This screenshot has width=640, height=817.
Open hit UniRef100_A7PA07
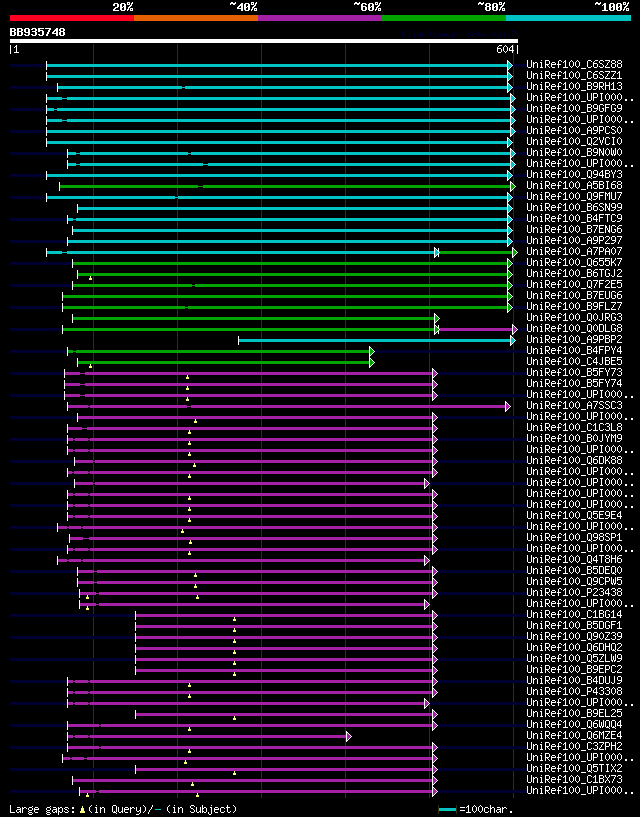pos(574,252)
